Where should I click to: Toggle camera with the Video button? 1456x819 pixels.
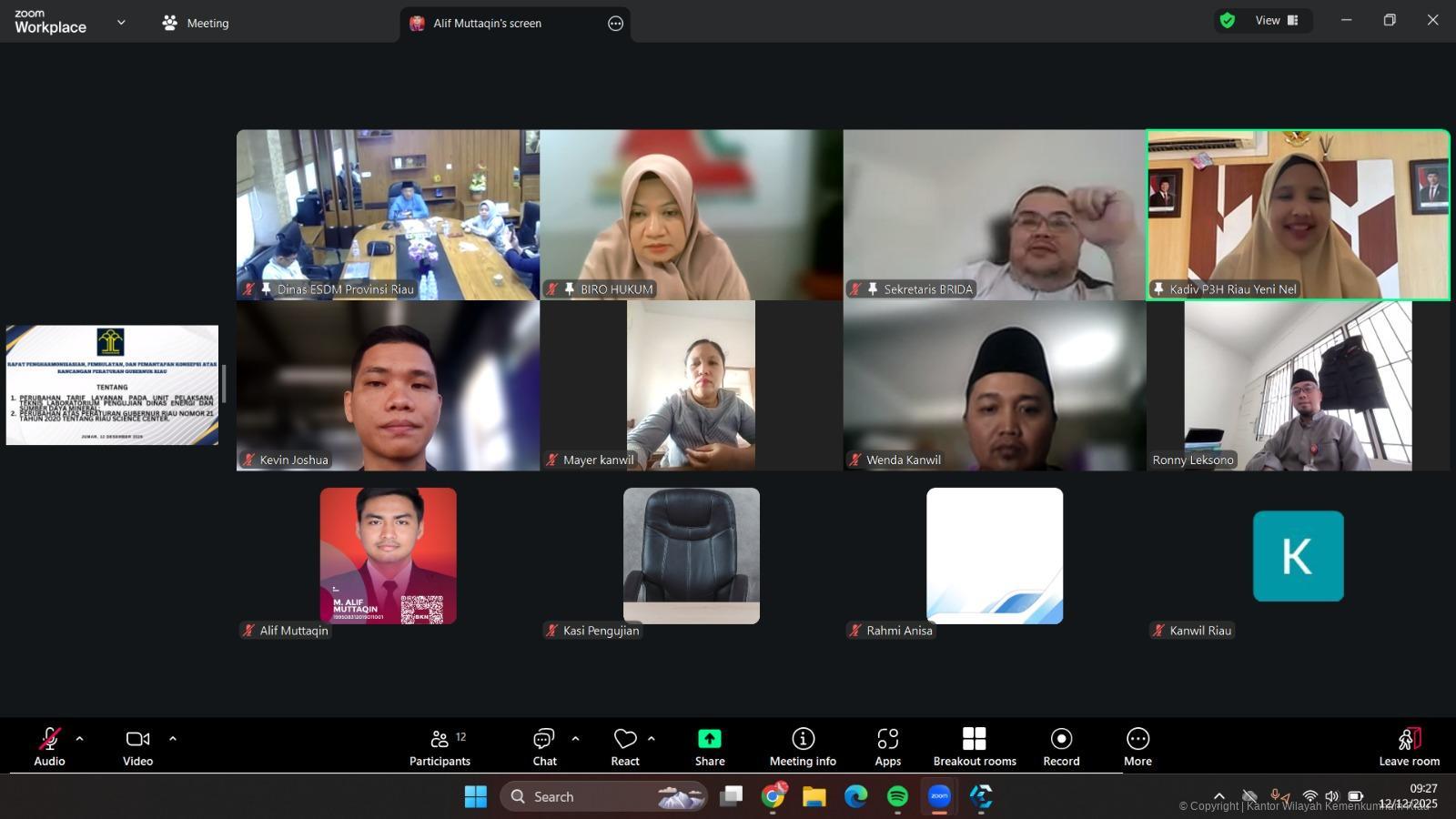click(x=137, y=746)
